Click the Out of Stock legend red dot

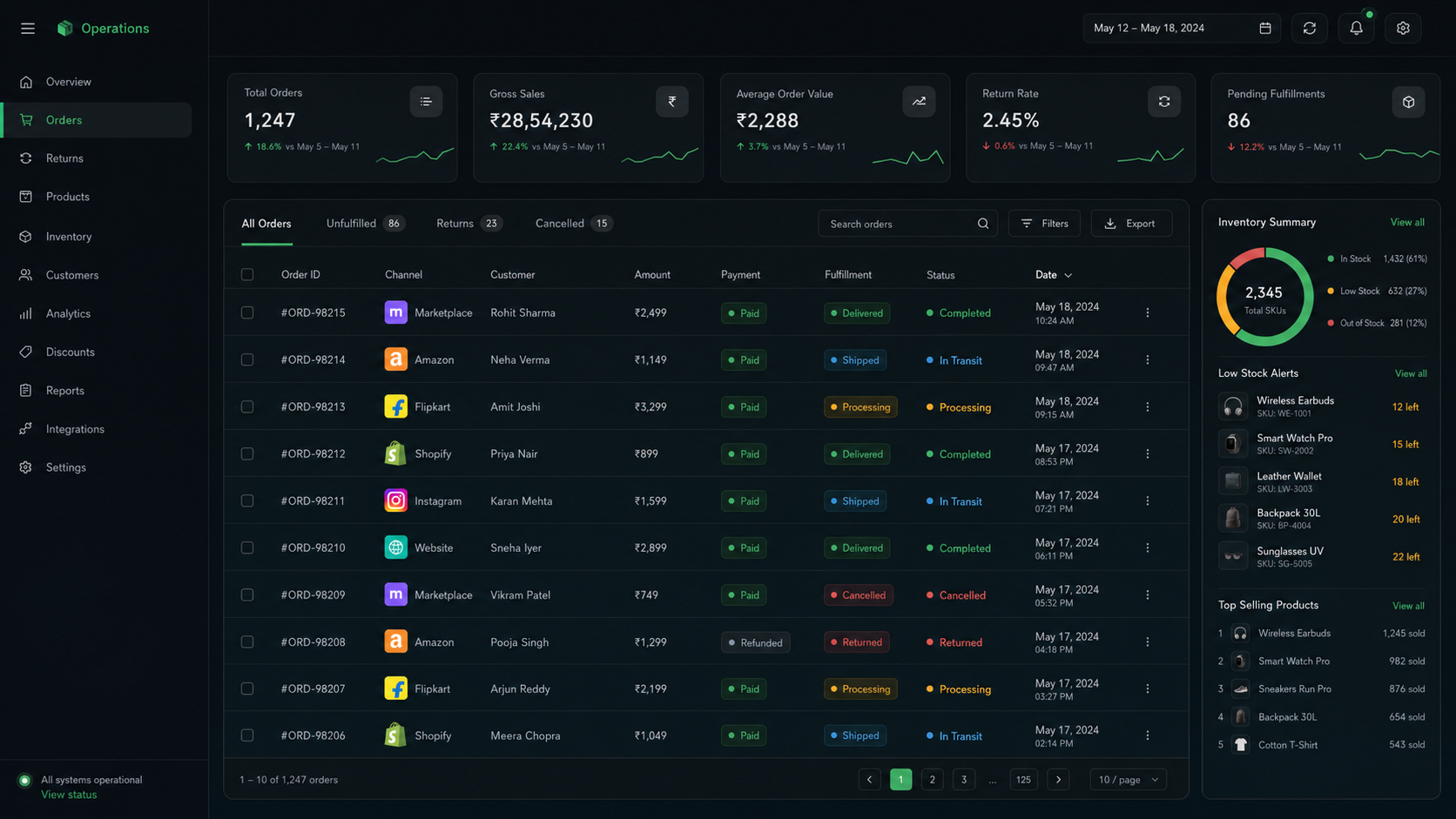coord(1331,323)
